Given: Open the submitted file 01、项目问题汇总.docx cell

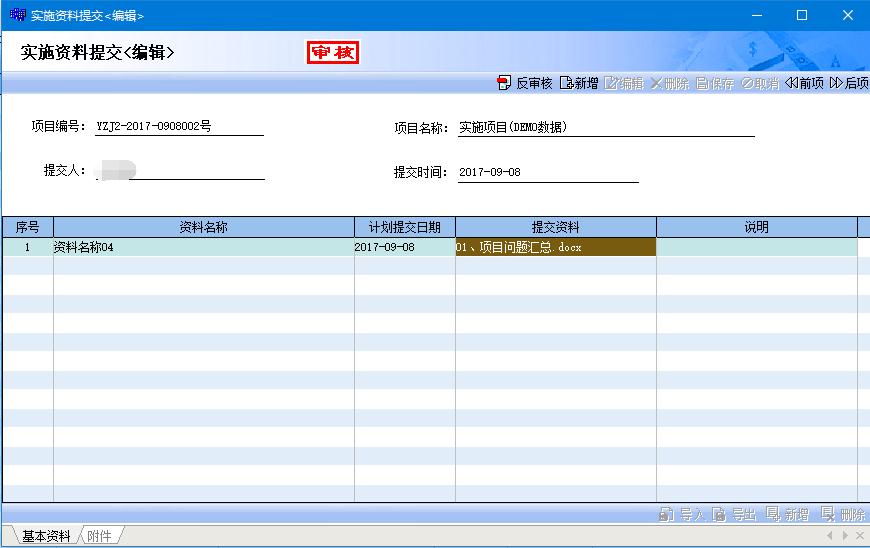Looking at the screenshot, I should [555, 247].
